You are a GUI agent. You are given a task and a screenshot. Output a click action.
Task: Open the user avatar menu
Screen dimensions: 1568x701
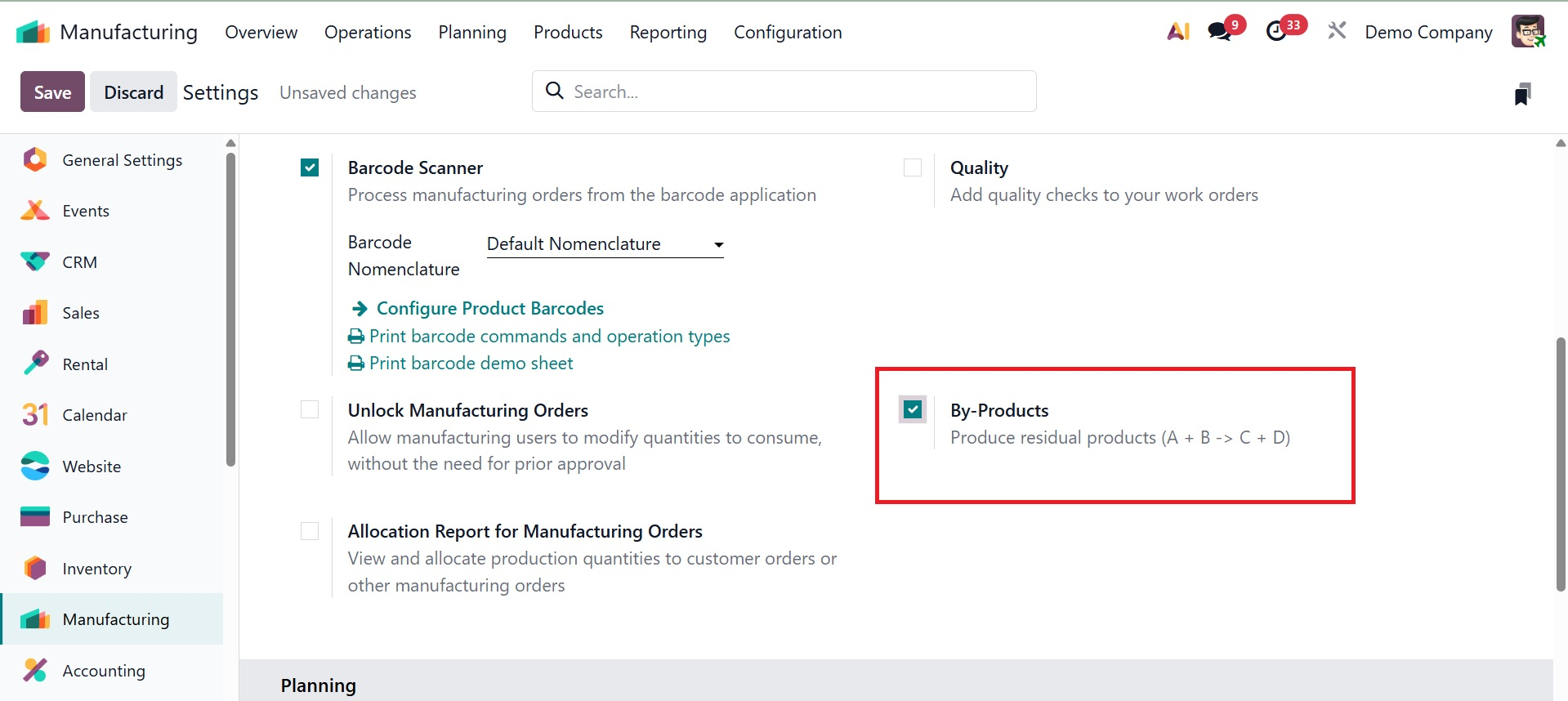pyautogui.click(x=1527, y=32)
